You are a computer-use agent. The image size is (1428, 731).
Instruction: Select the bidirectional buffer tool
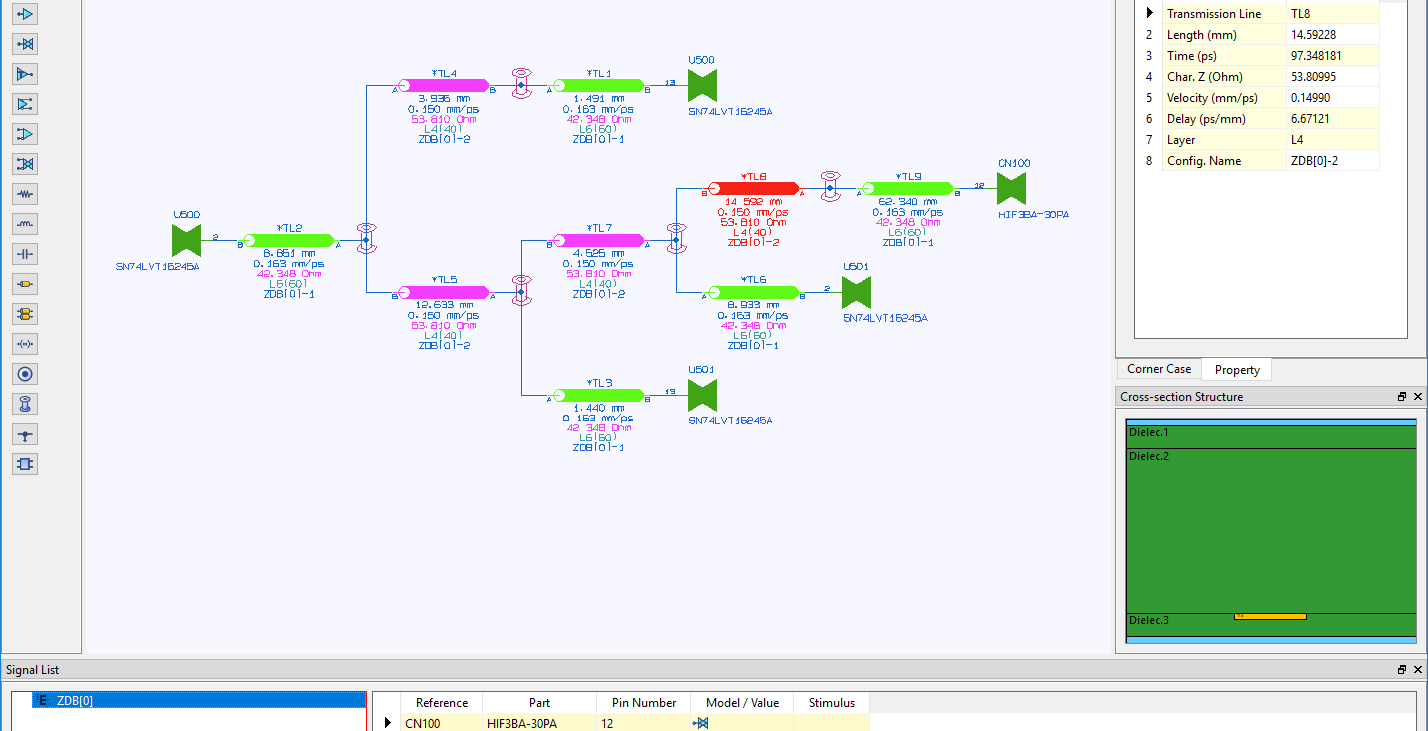(25, 44)
